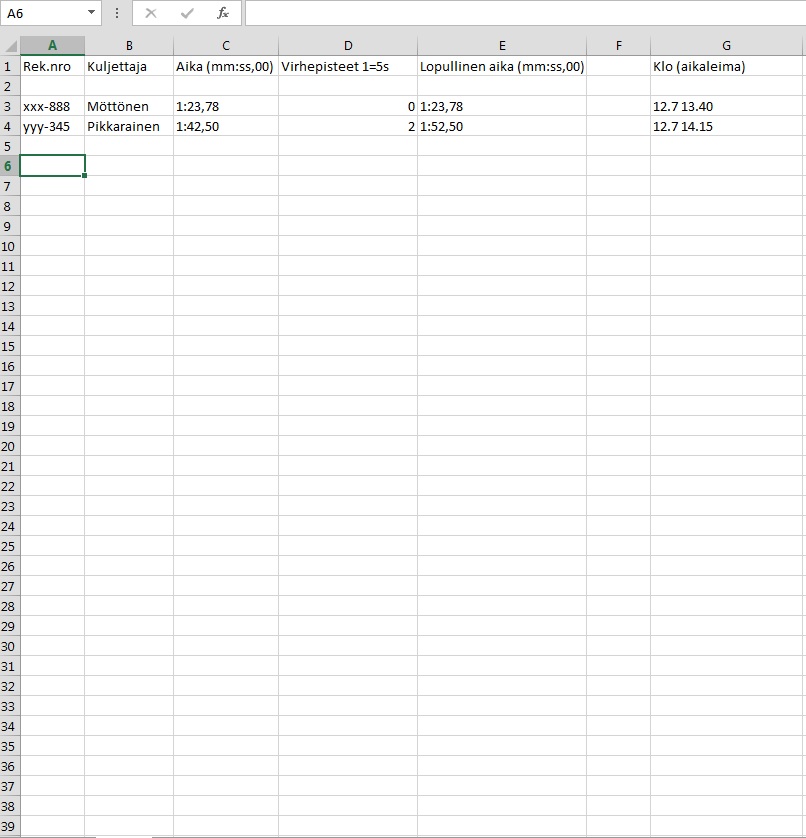Click inside the formula bar input area

point(520,13)
